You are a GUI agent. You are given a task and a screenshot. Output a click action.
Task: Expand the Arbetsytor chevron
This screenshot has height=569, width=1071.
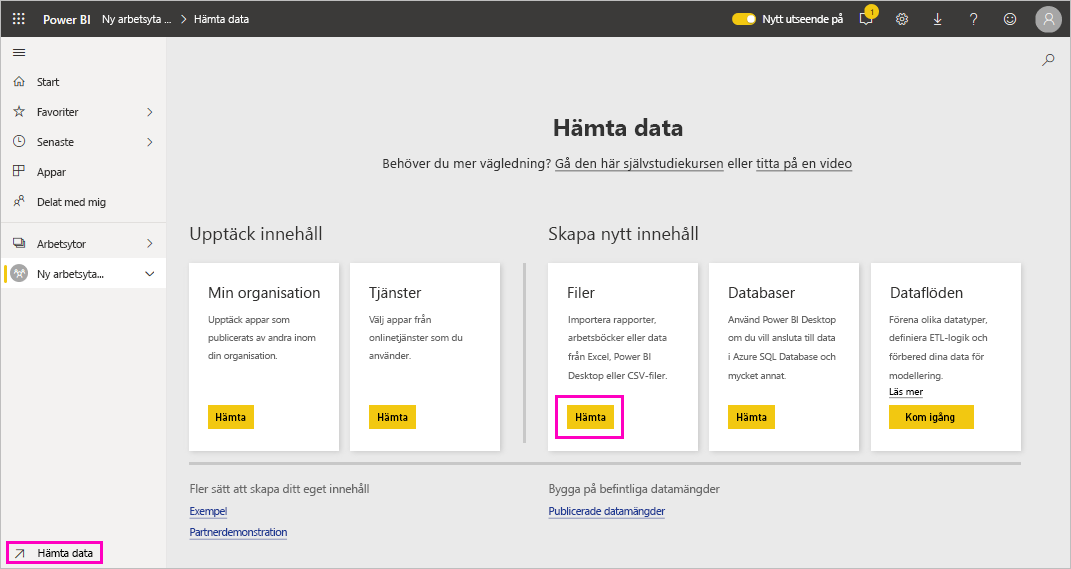click(150, 243)
